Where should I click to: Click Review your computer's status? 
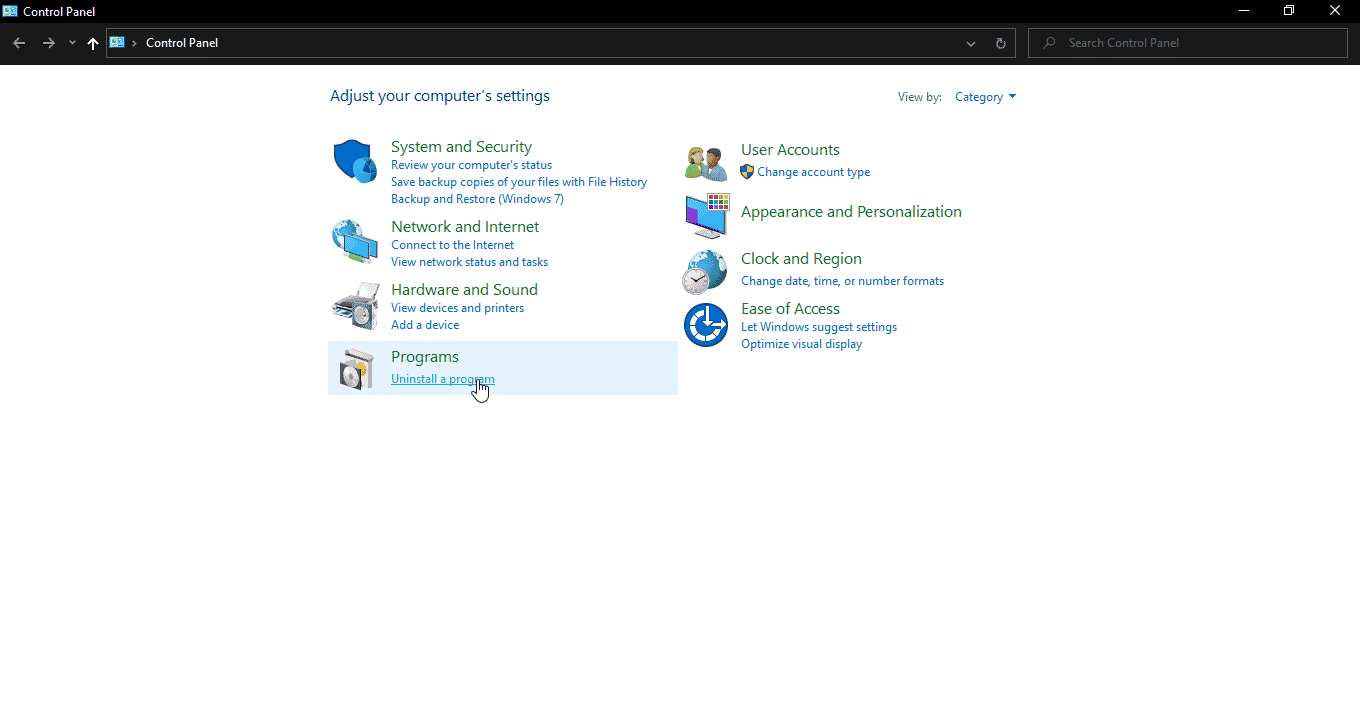[471, 165]
